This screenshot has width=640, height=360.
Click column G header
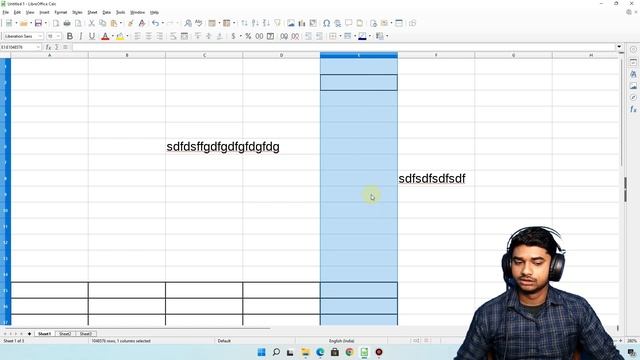(x=513, y=55)
